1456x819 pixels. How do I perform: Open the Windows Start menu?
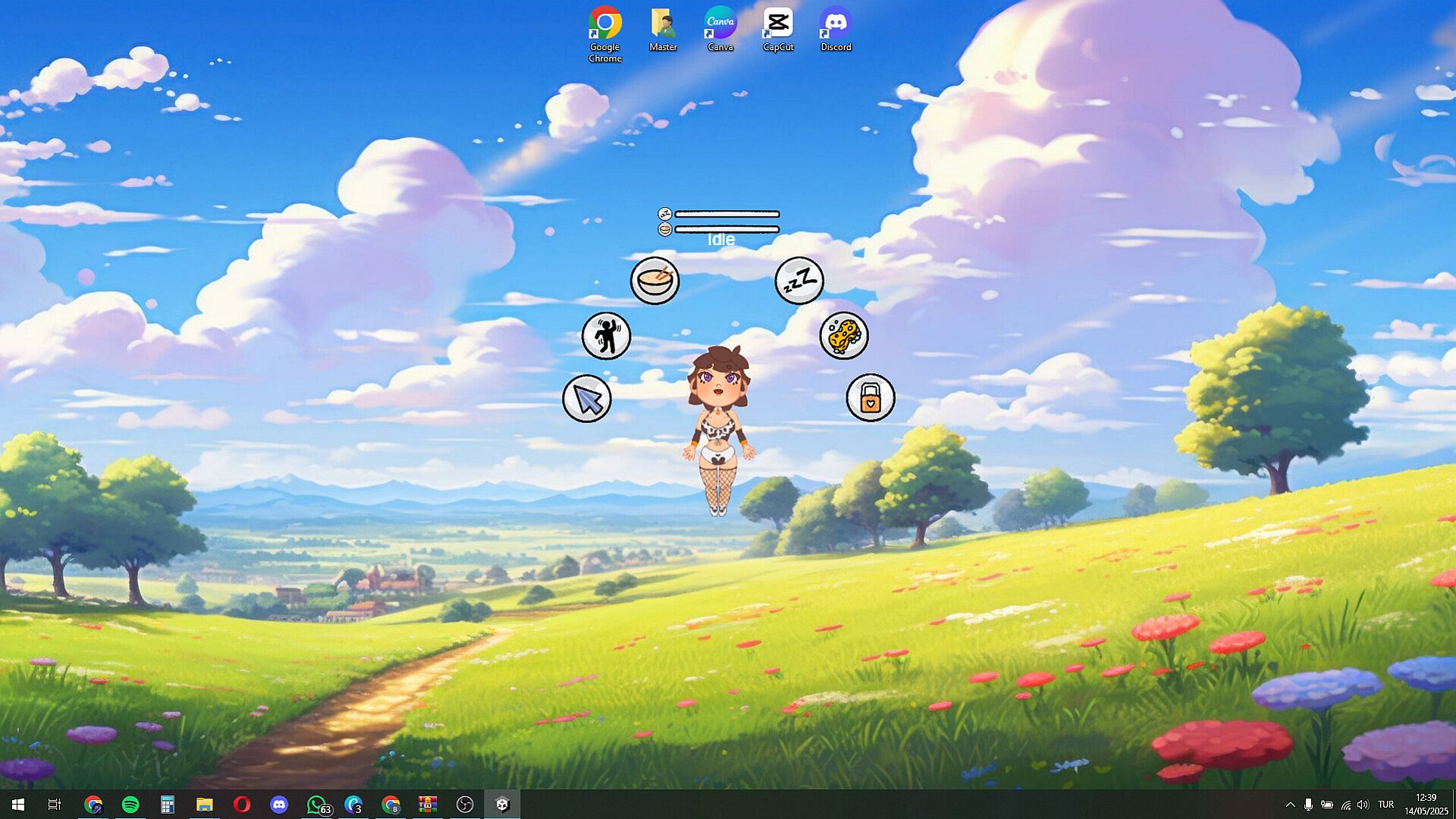pyautogui.click(x=18, y=805)
